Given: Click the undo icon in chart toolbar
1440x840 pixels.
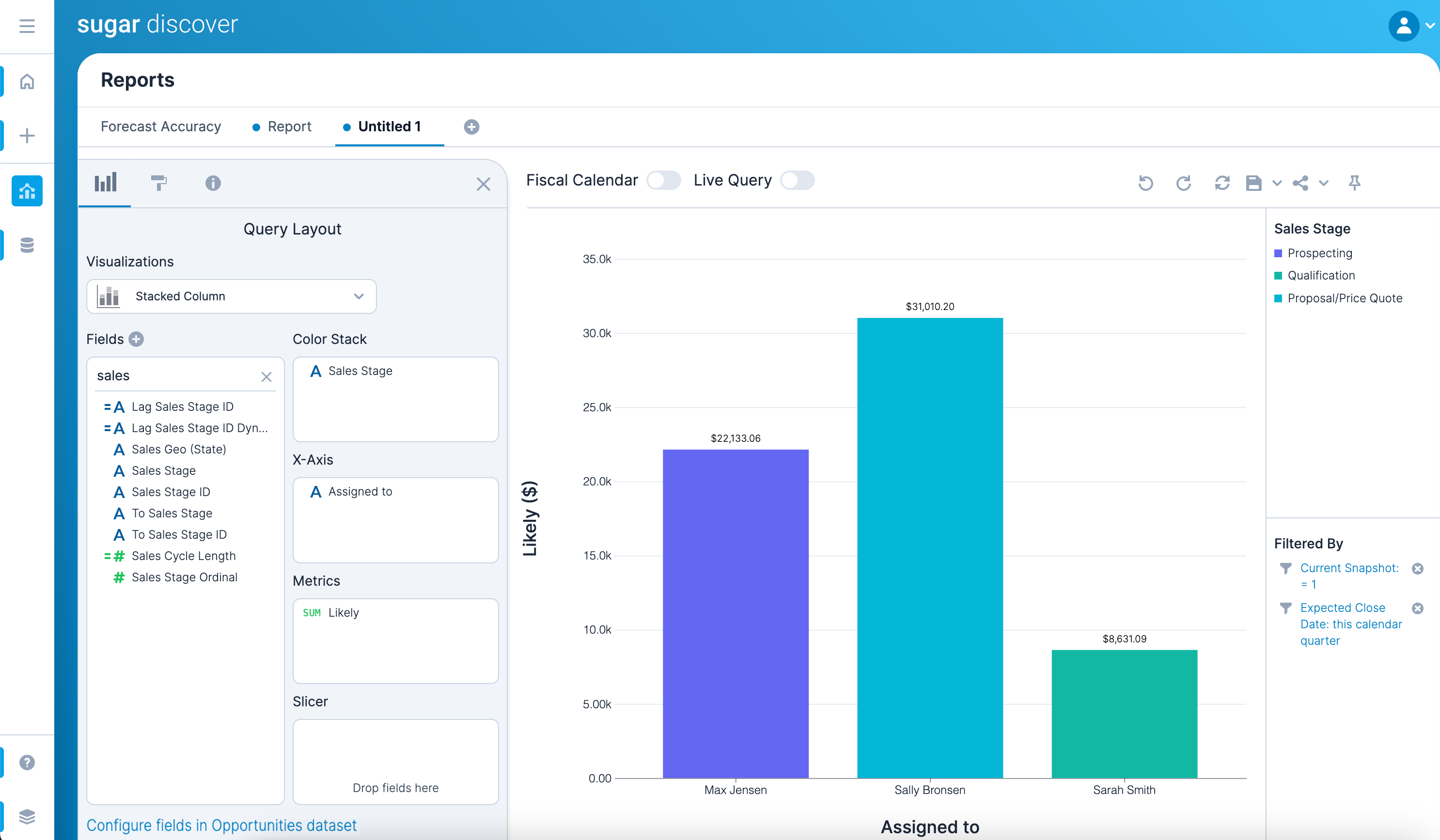Looking at the screenshot, I should 1145,183.
